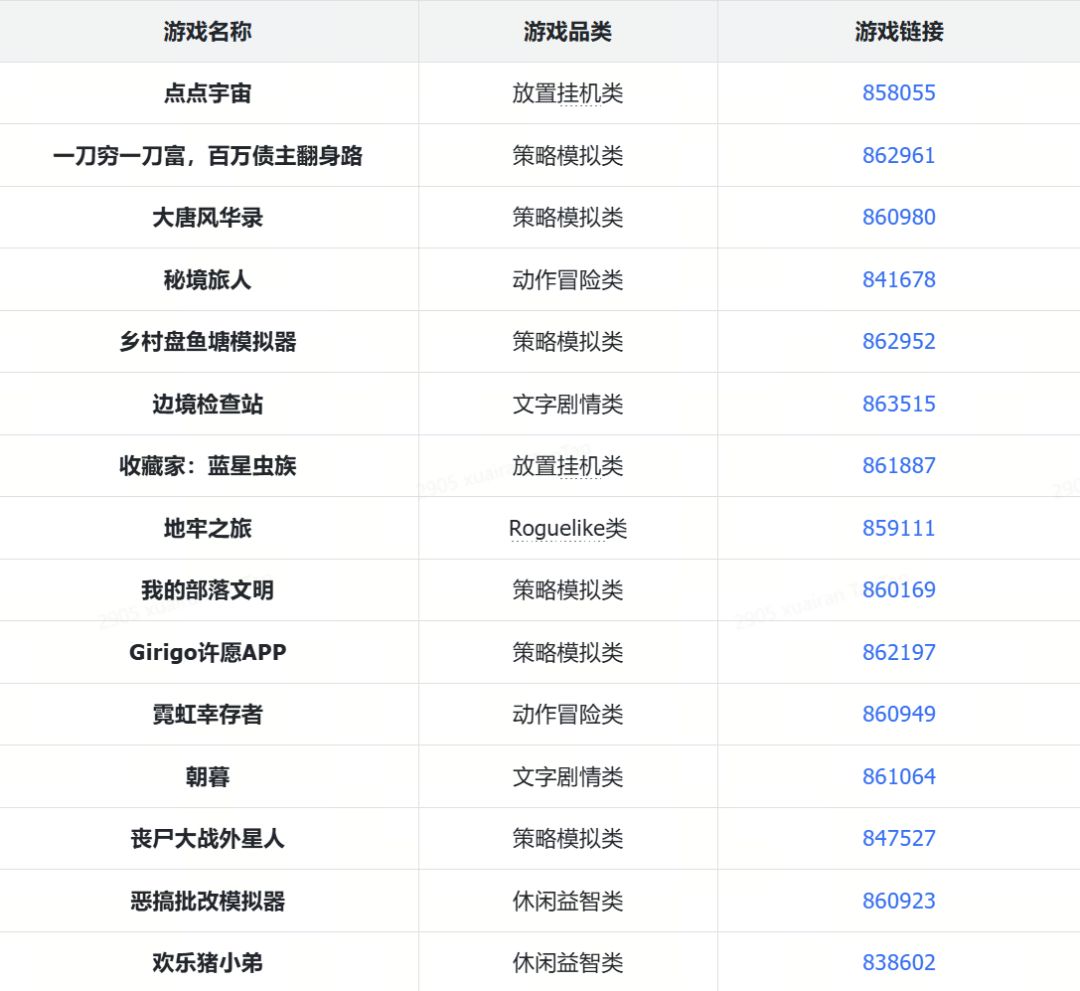Select the 游戏品类 column header
Viewport: 1080px width, 991px height.
pyautogui.click(x=568, y=32)
